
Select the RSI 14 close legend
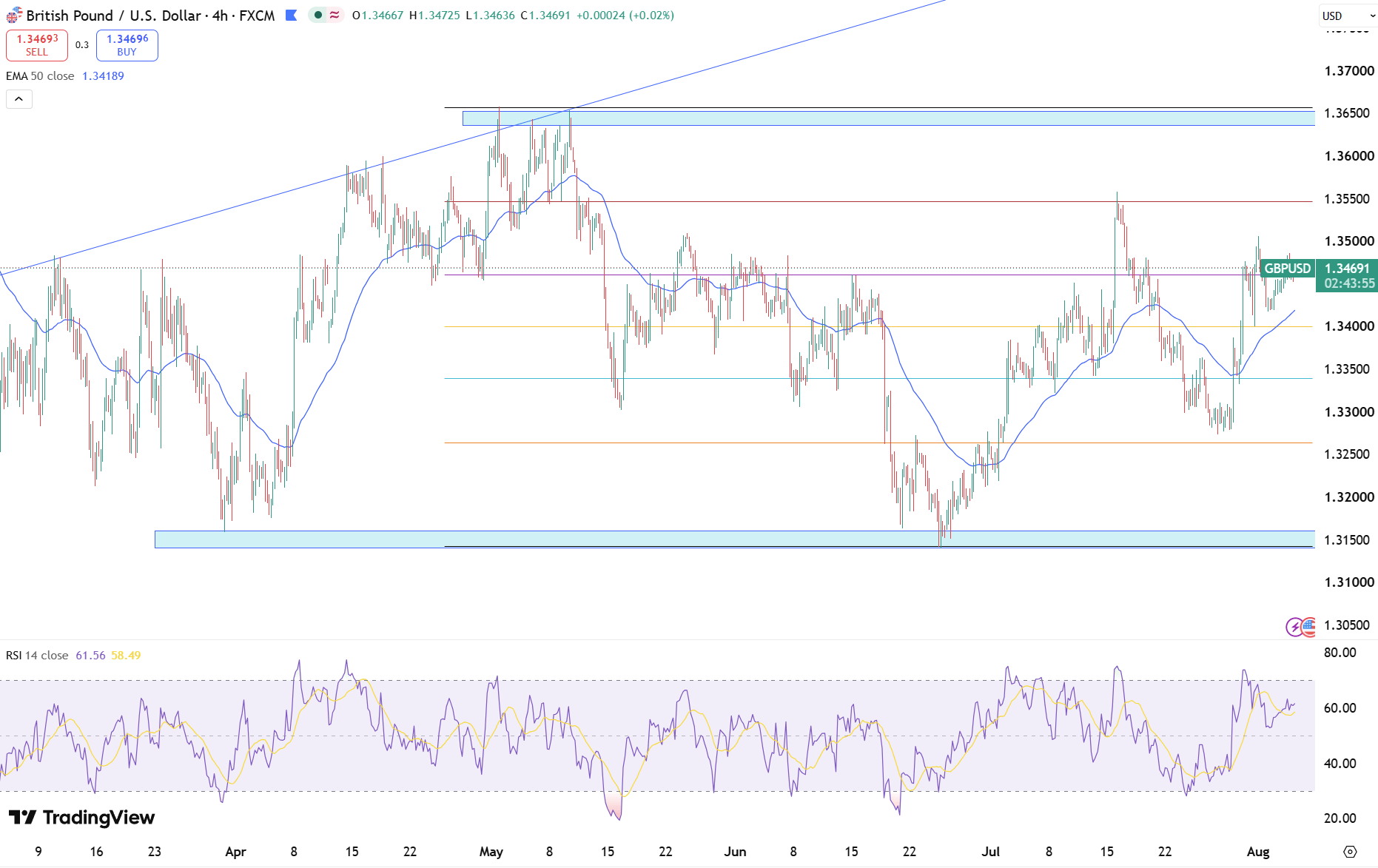point(37,656)
